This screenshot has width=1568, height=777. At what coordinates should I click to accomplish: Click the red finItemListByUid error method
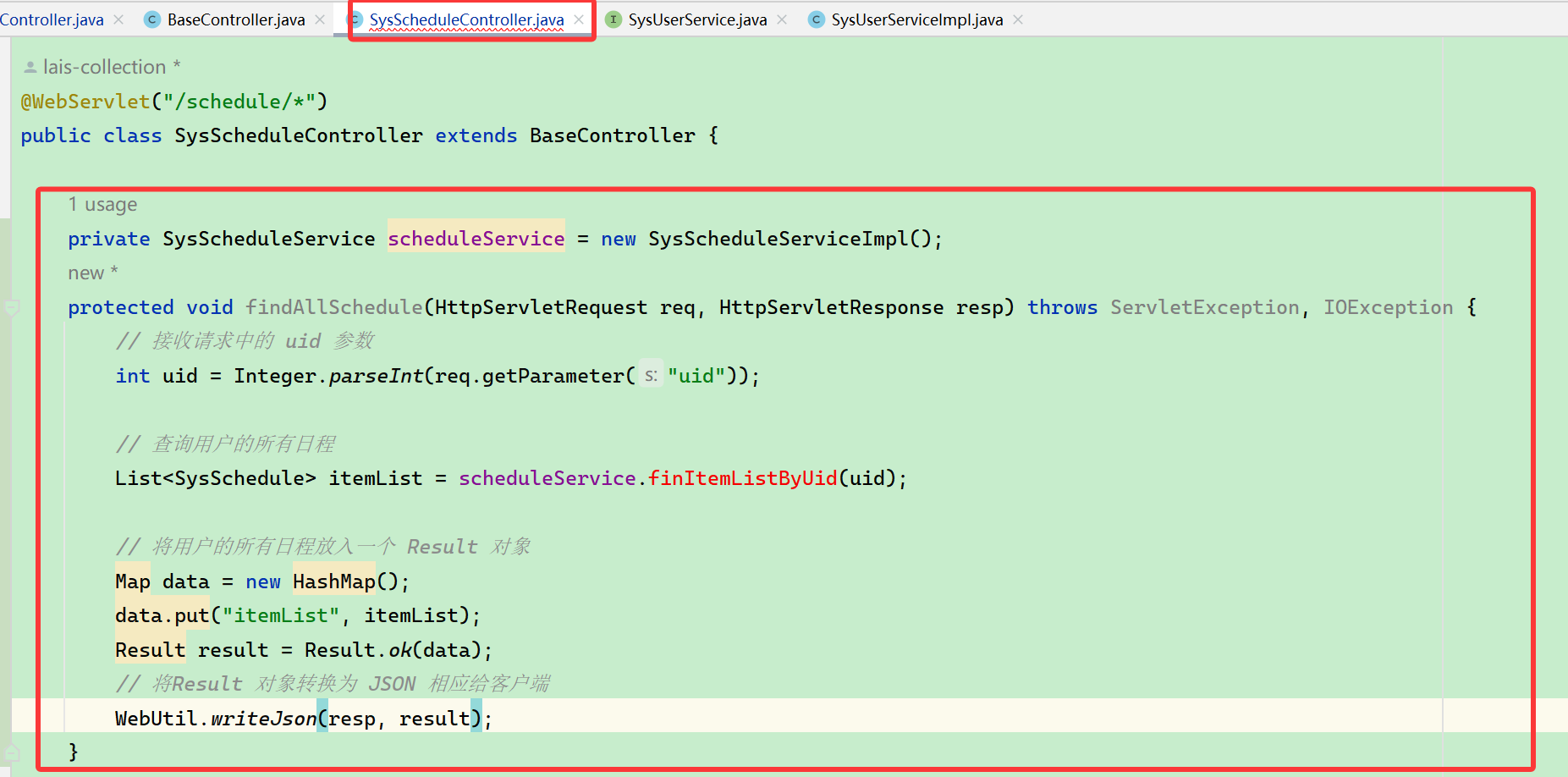click(743, 478)
